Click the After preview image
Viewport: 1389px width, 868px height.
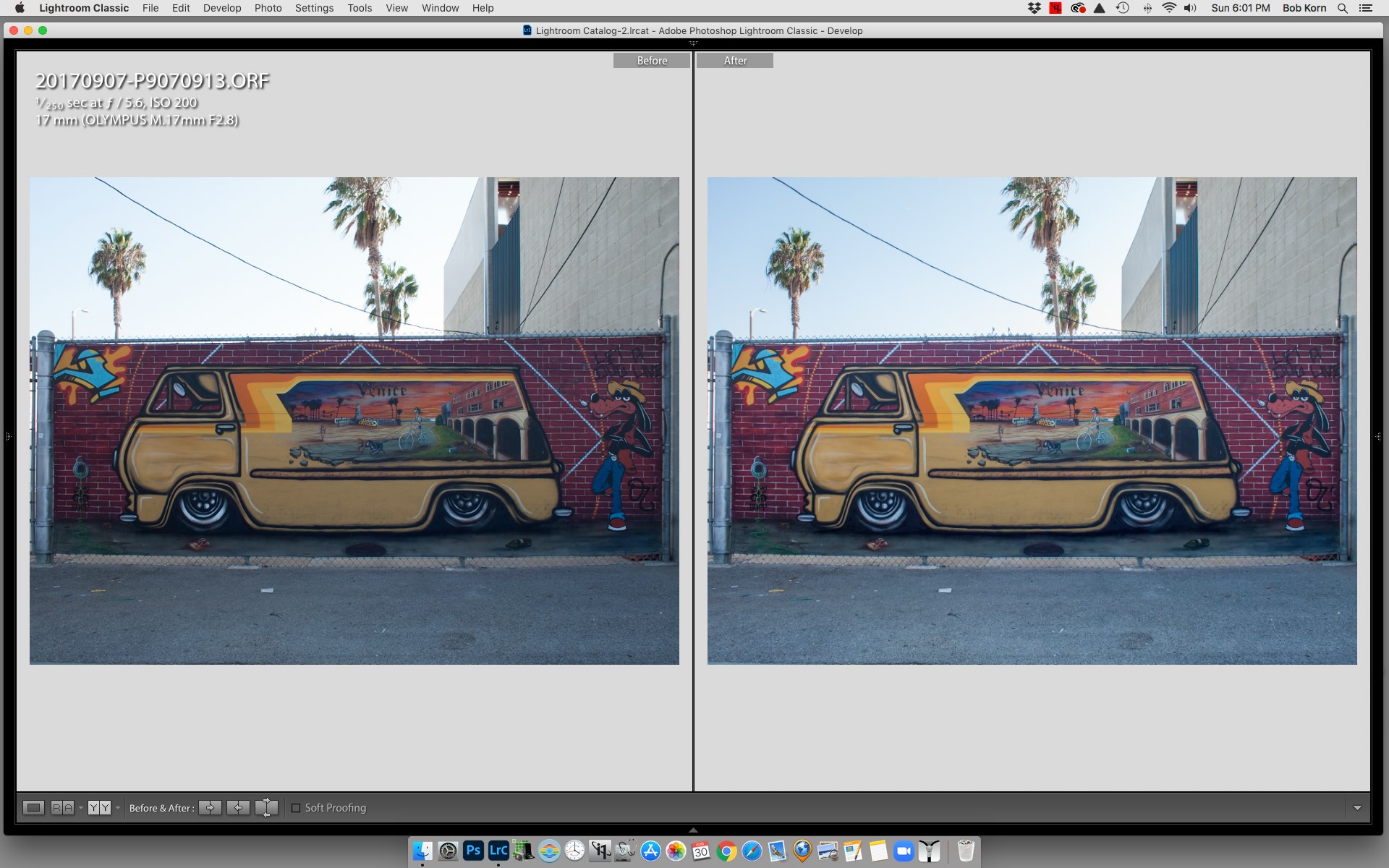click(1032, 420)
